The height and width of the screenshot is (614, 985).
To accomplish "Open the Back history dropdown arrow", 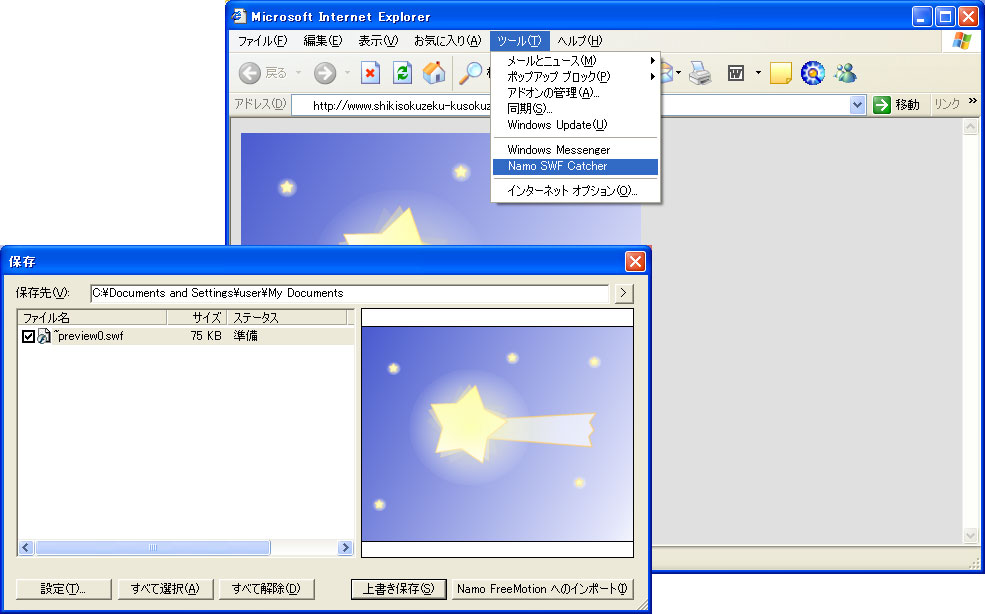I will 298,73.
